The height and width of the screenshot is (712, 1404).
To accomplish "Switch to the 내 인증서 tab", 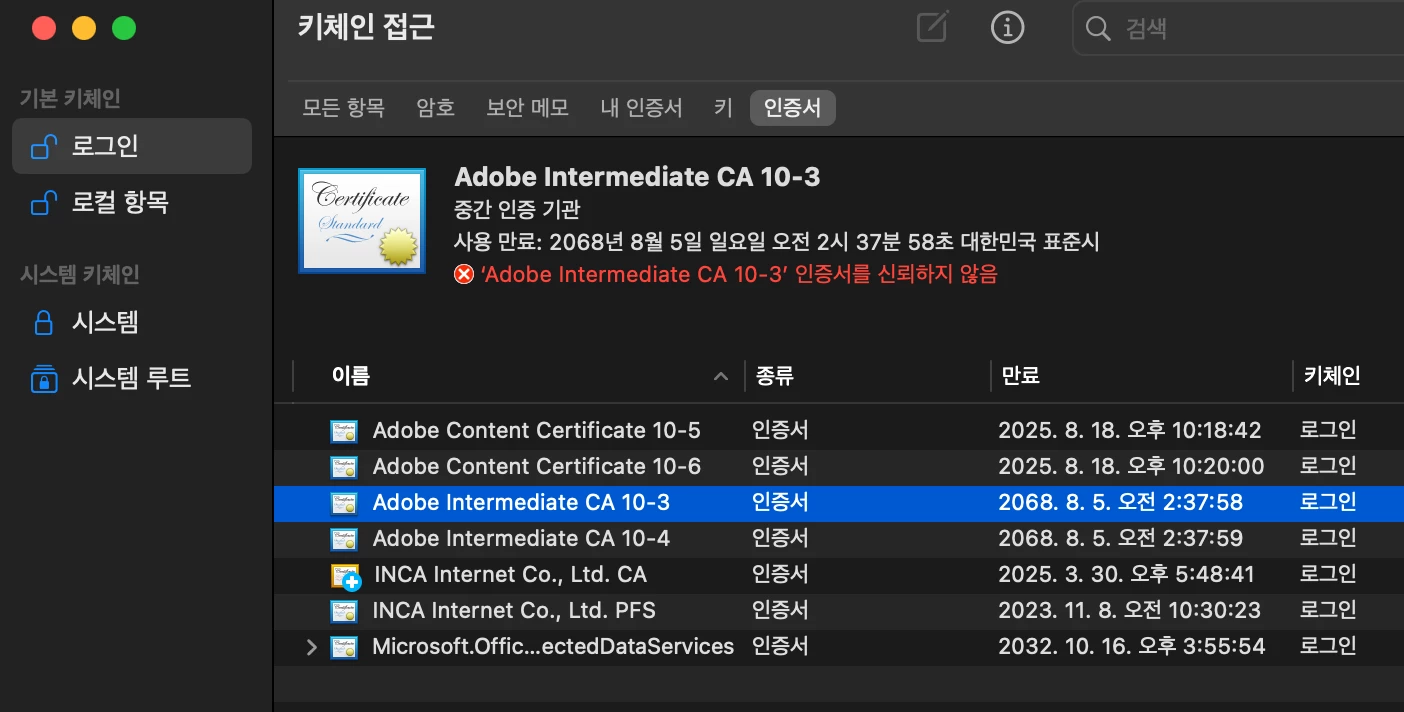I will [641, 108].
